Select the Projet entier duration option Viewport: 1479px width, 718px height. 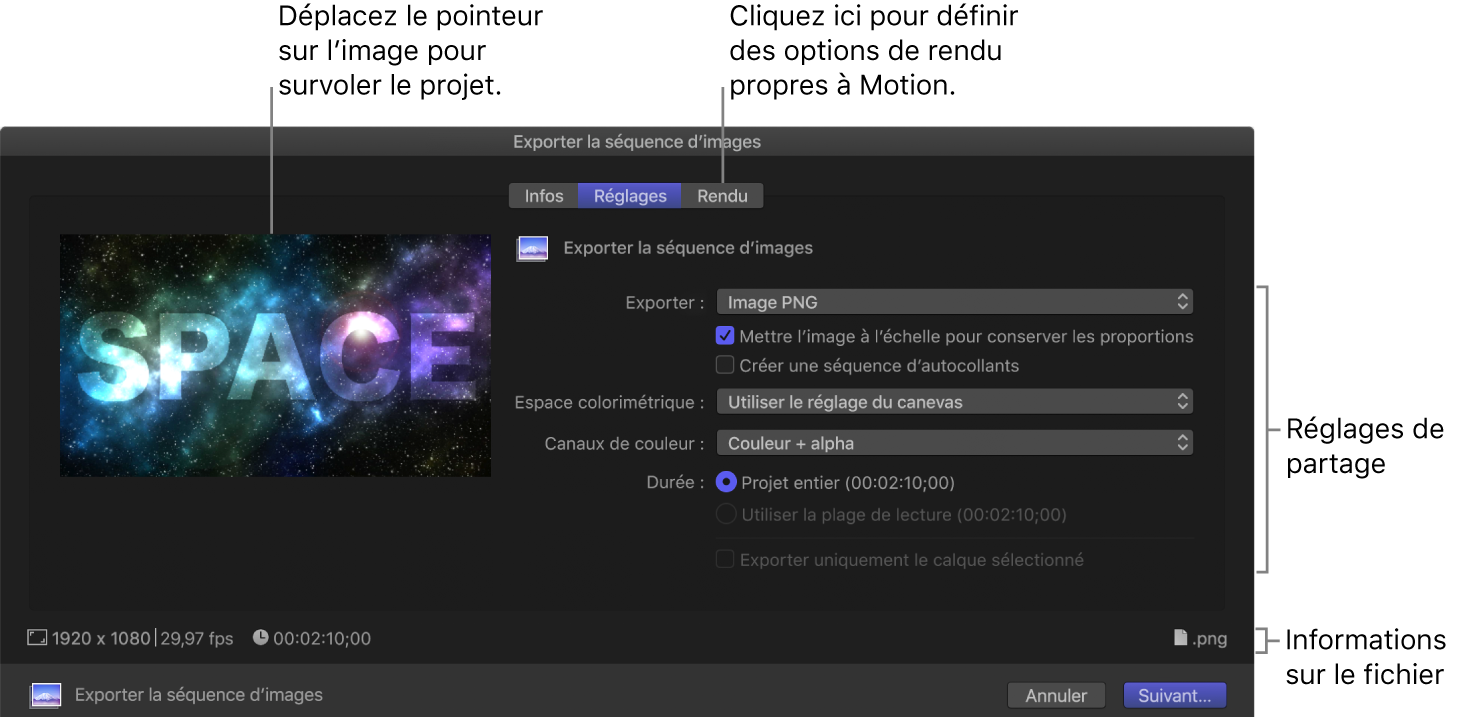pos(725,482)
